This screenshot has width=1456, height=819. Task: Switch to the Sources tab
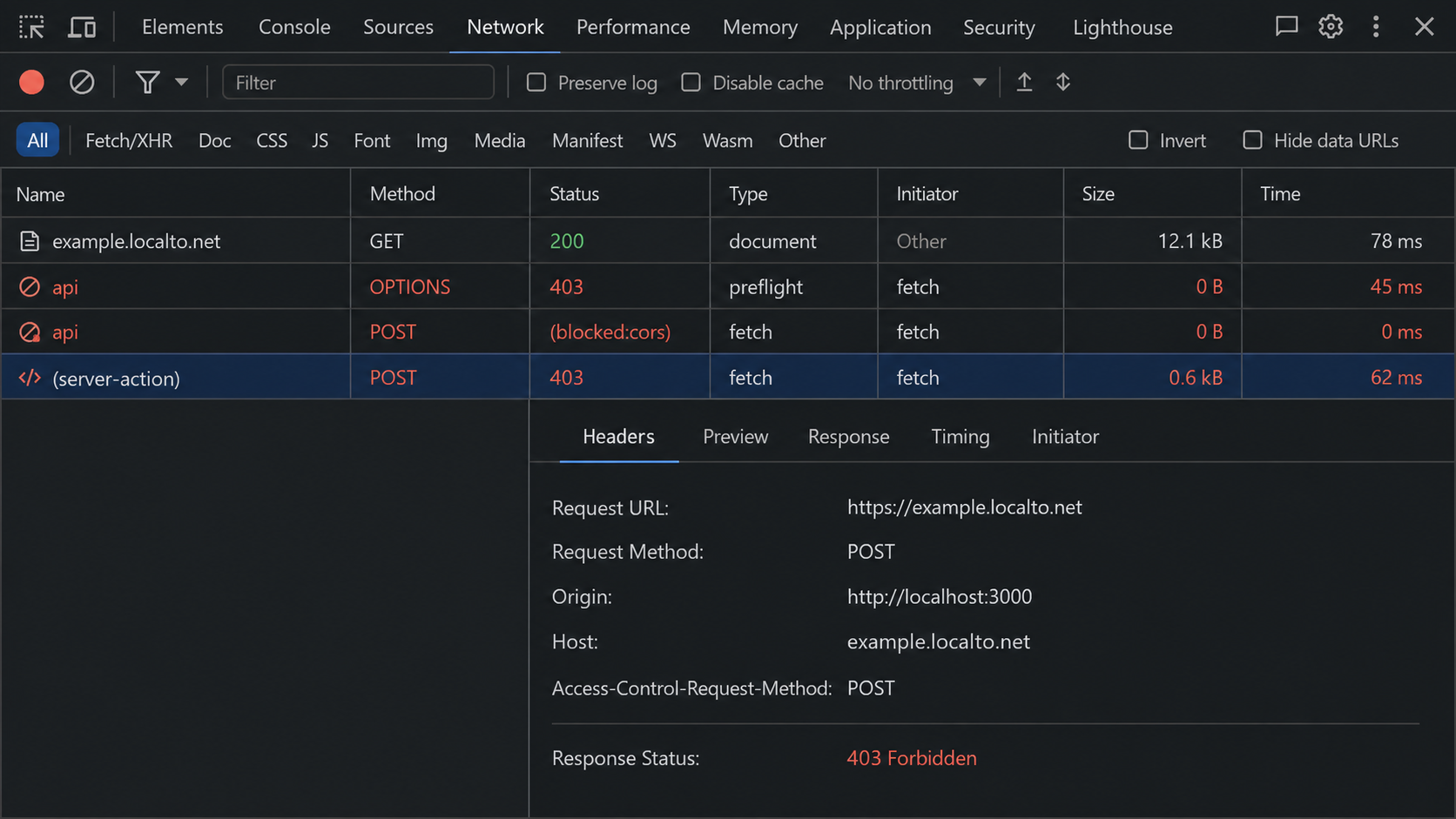point(398,27)
